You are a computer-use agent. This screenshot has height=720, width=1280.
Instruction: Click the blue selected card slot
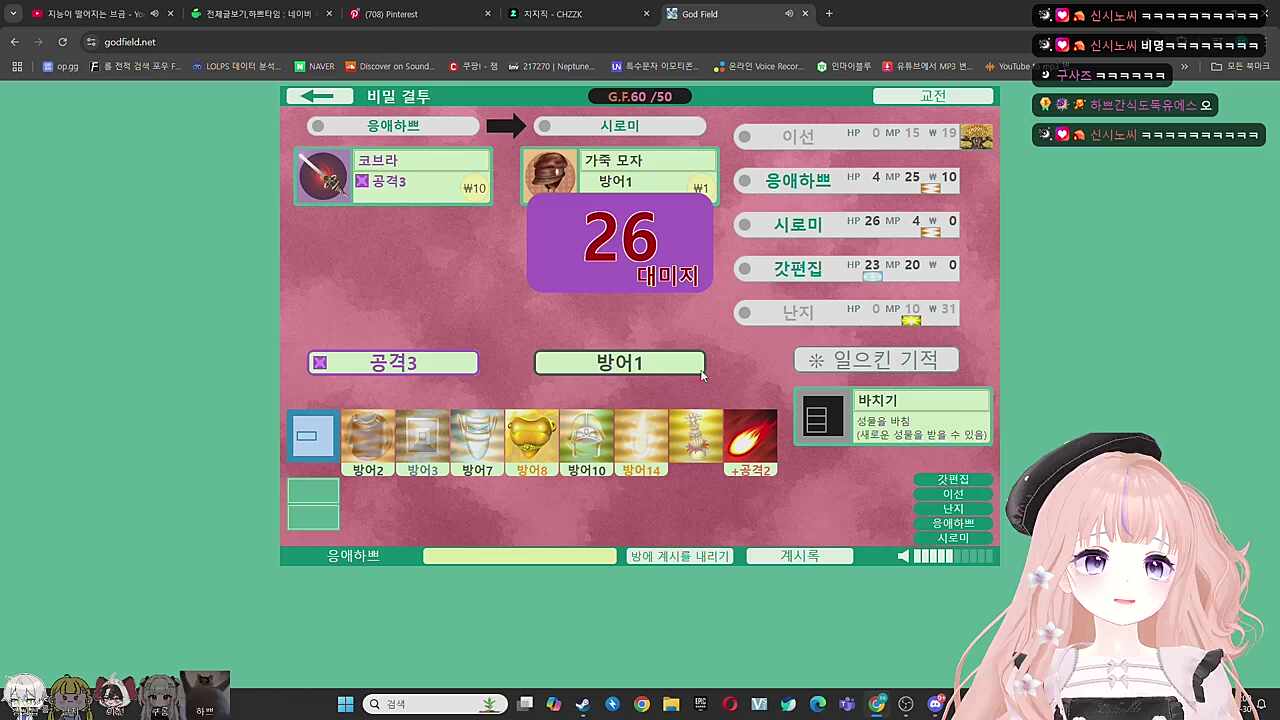[313, 436]
